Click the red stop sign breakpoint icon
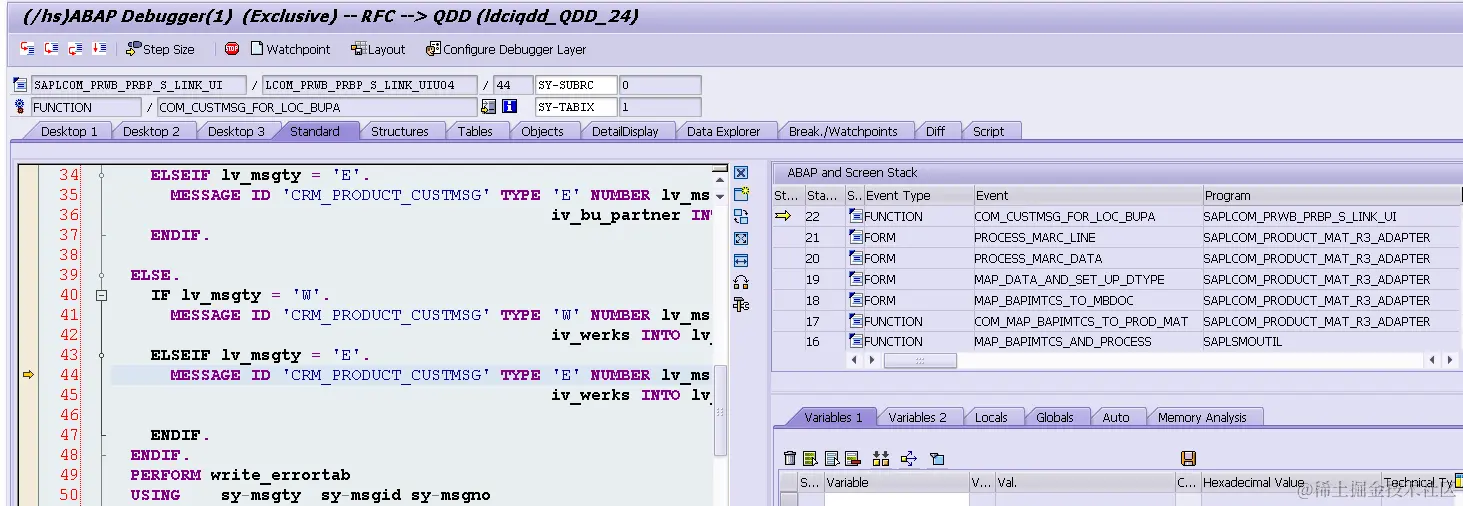This screenshot has height=506, width=1463. click(x=232, y=48)
